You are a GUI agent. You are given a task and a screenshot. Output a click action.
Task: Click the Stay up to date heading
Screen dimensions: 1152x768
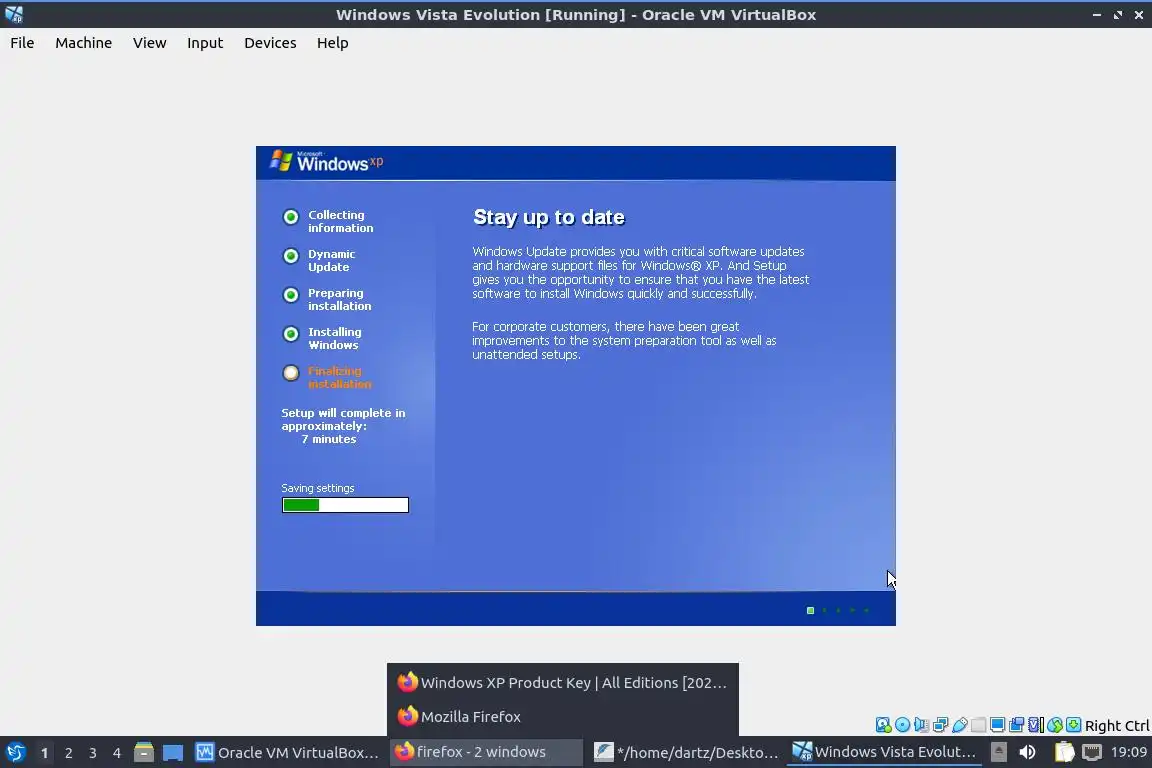coord(549,217)
